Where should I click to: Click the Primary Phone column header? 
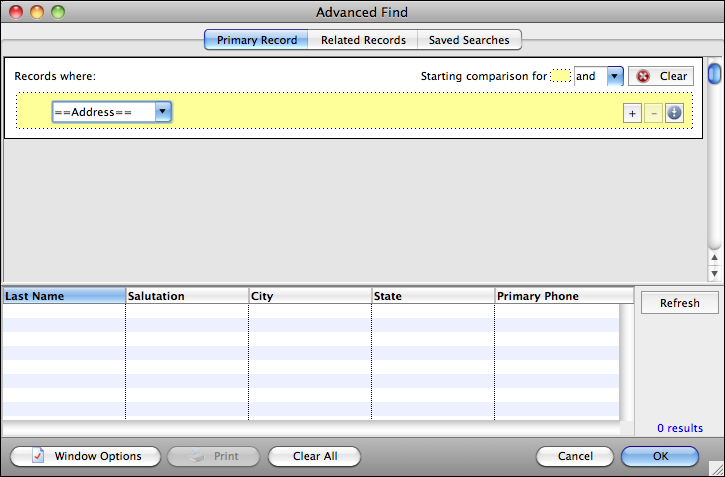(x=563, y=296)
